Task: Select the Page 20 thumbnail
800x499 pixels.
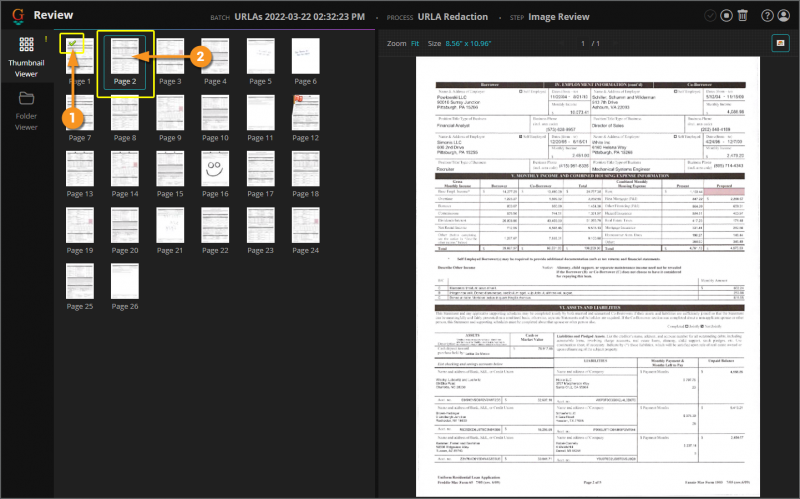Action: coord(125,226)
